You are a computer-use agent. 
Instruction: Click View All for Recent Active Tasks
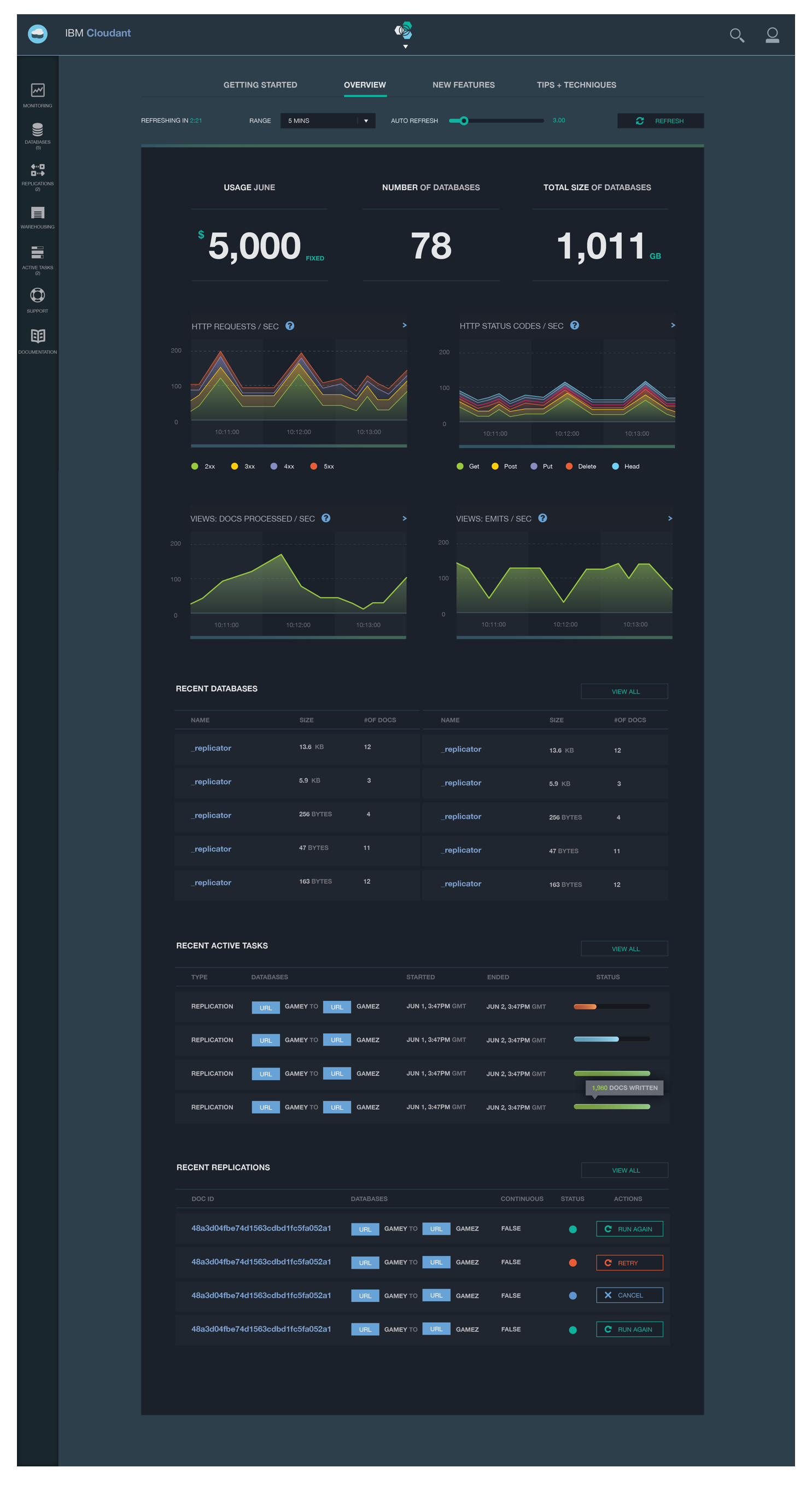(624, 948)
